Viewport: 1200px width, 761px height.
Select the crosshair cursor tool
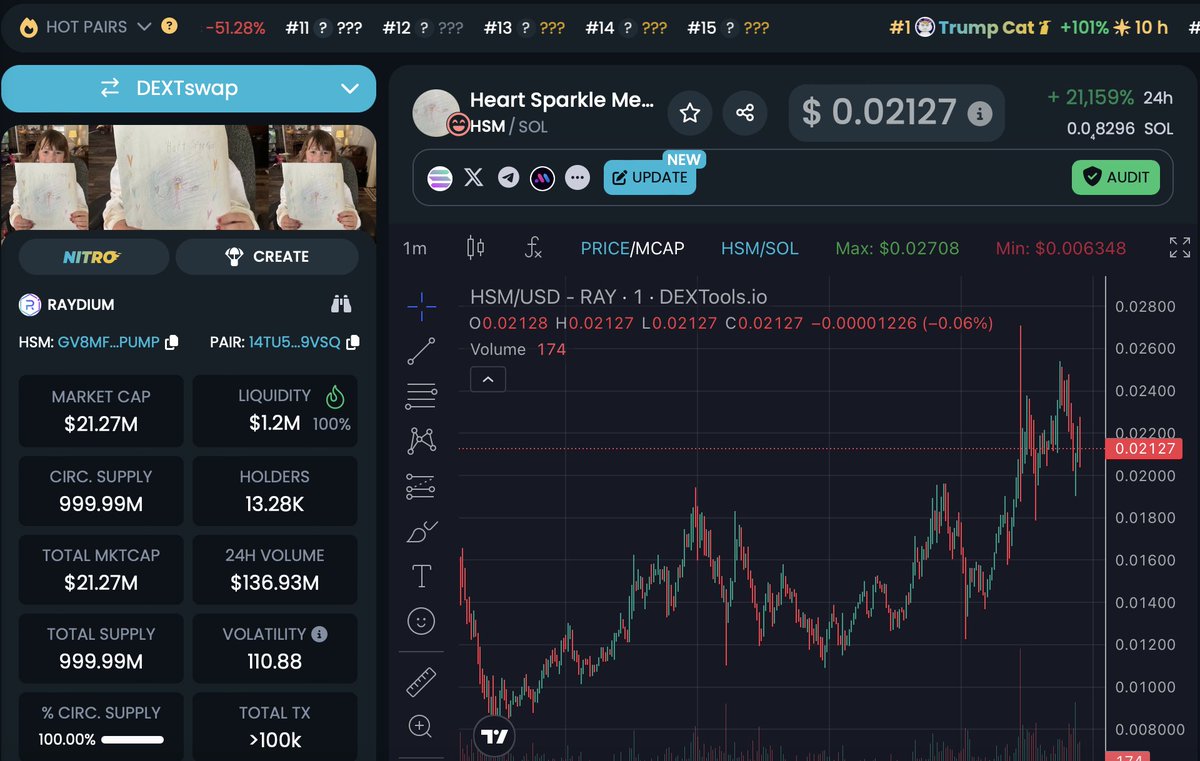point(422,307)
